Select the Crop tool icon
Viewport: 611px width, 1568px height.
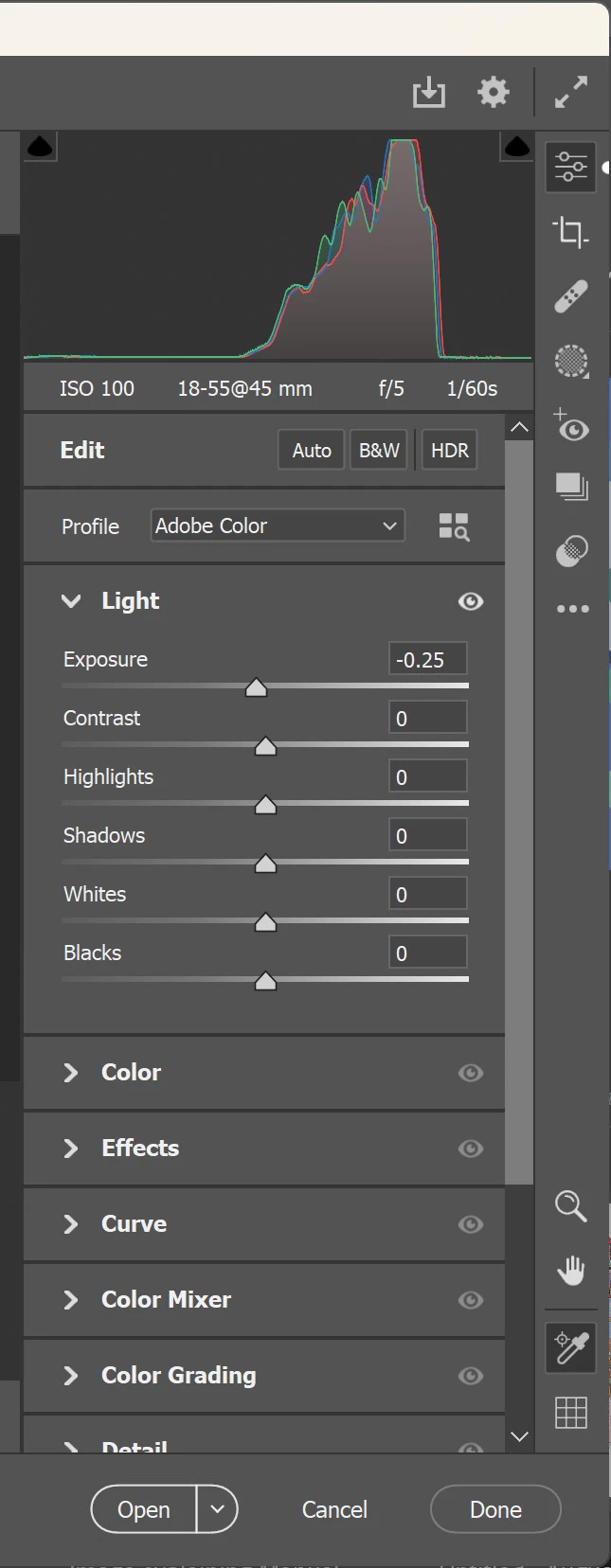(x=570, y=232)
